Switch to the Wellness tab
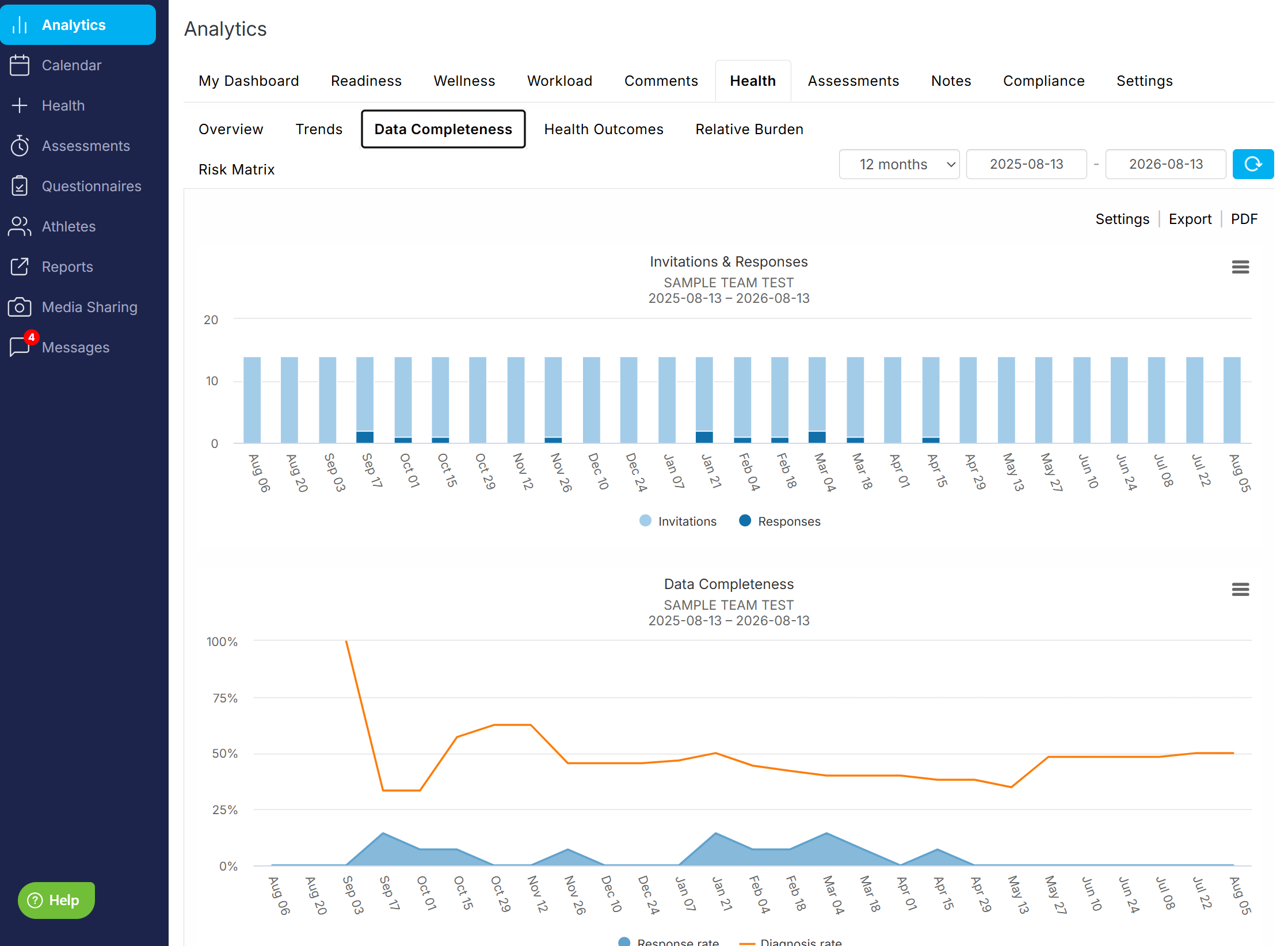This screenshot has height=946, width=1288. [x=464, y=81]
